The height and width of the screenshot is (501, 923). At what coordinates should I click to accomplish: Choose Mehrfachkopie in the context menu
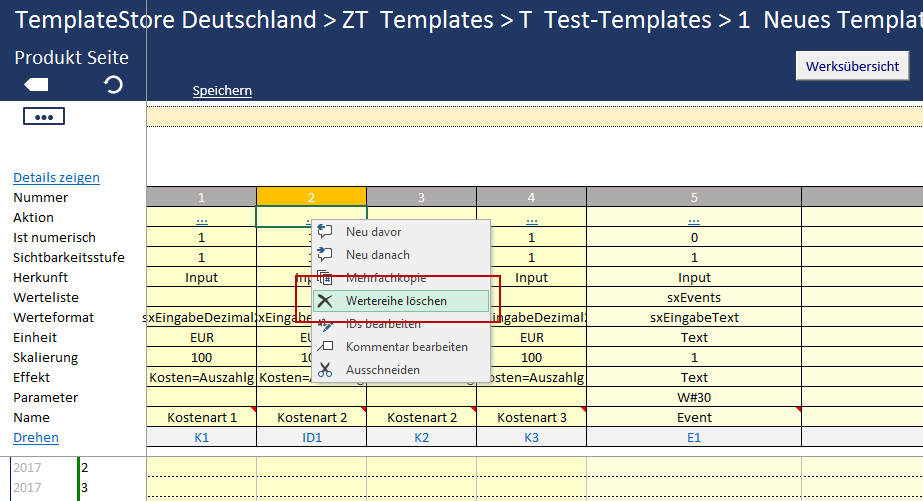coord(385,278)
